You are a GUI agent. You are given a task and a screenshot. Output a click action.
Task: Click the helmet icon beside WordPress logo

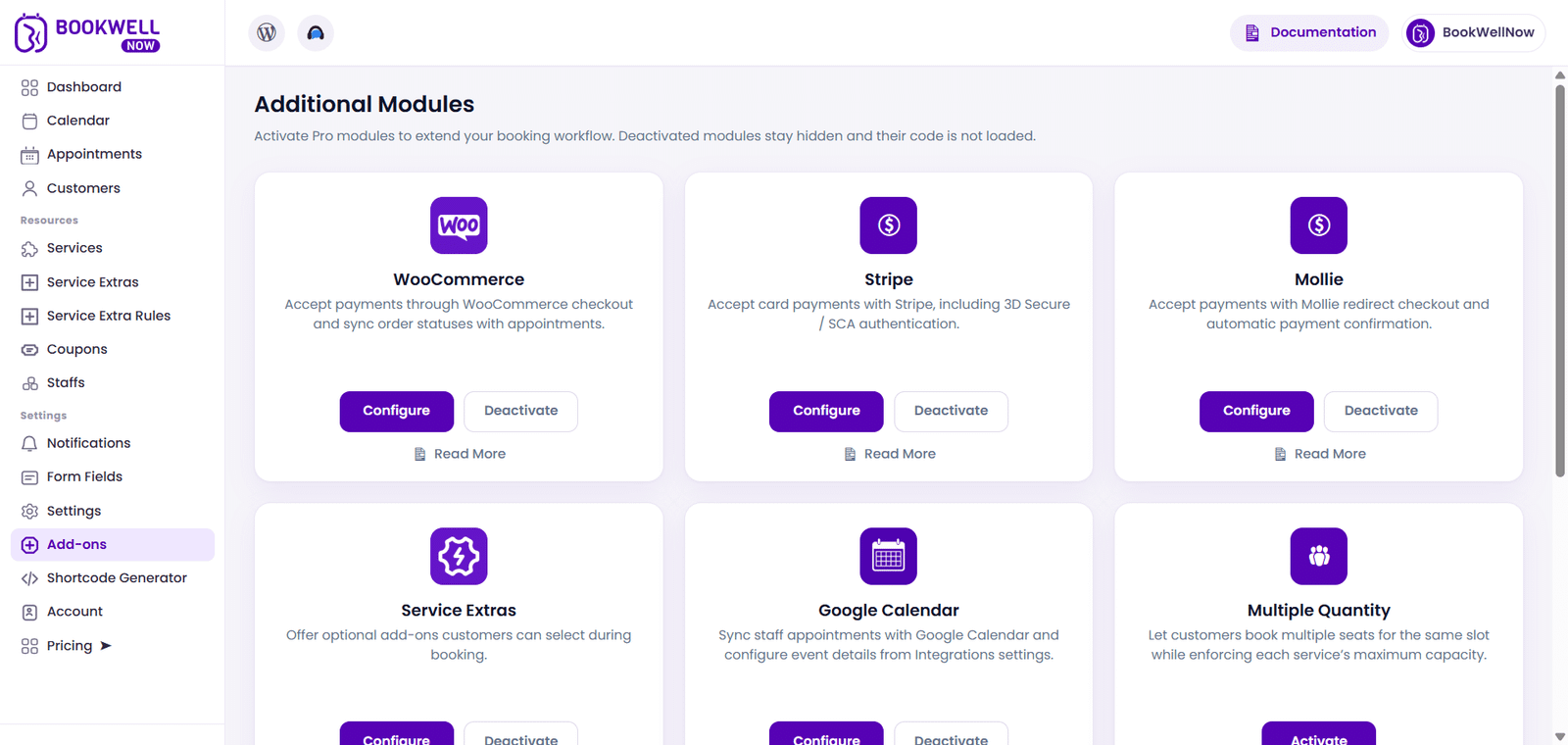click(x=316, y=32)
